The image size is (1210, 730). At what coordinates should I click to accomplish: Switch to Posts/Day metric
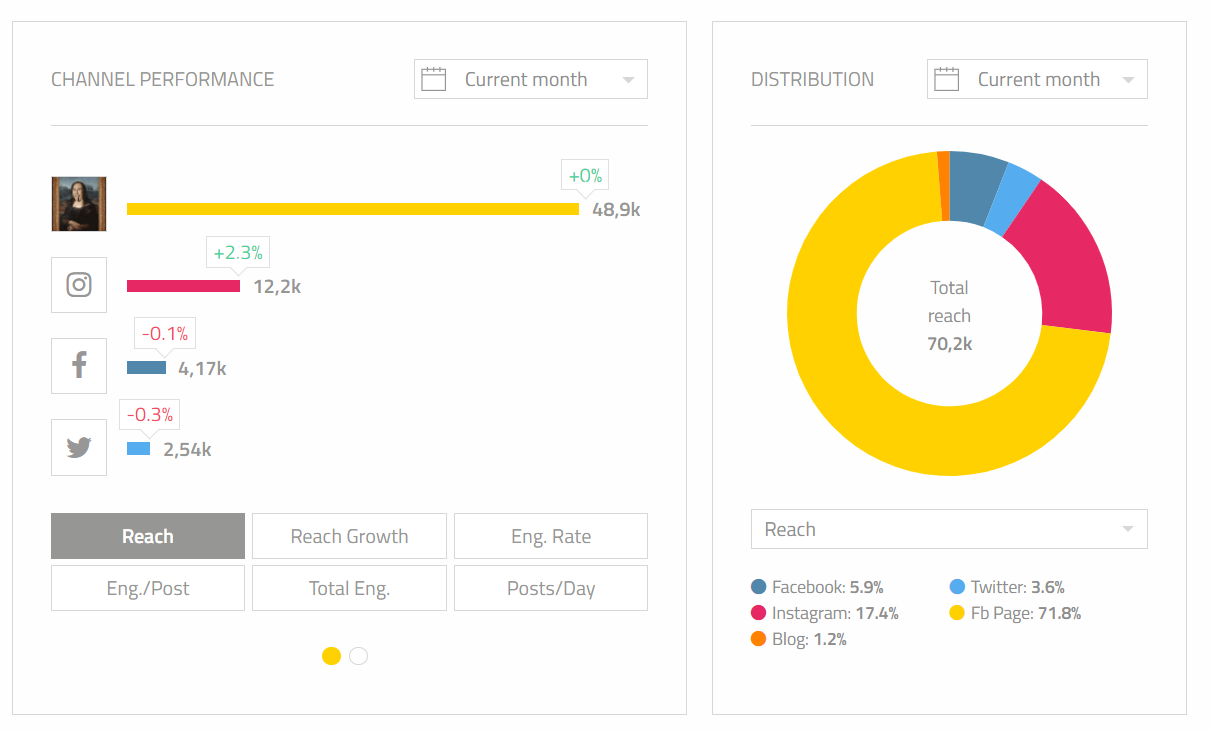pyautogui.click(x=551, y=588)
